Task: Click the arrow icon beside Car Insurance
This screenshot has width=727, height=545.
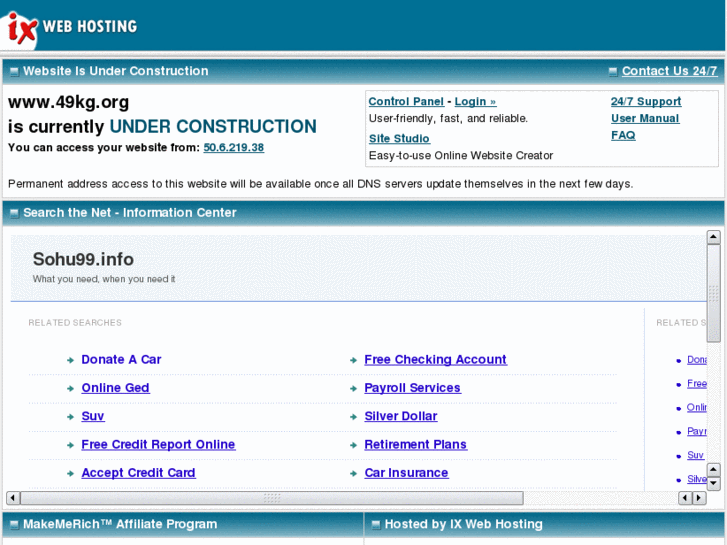Action: [x=353, y=474]
